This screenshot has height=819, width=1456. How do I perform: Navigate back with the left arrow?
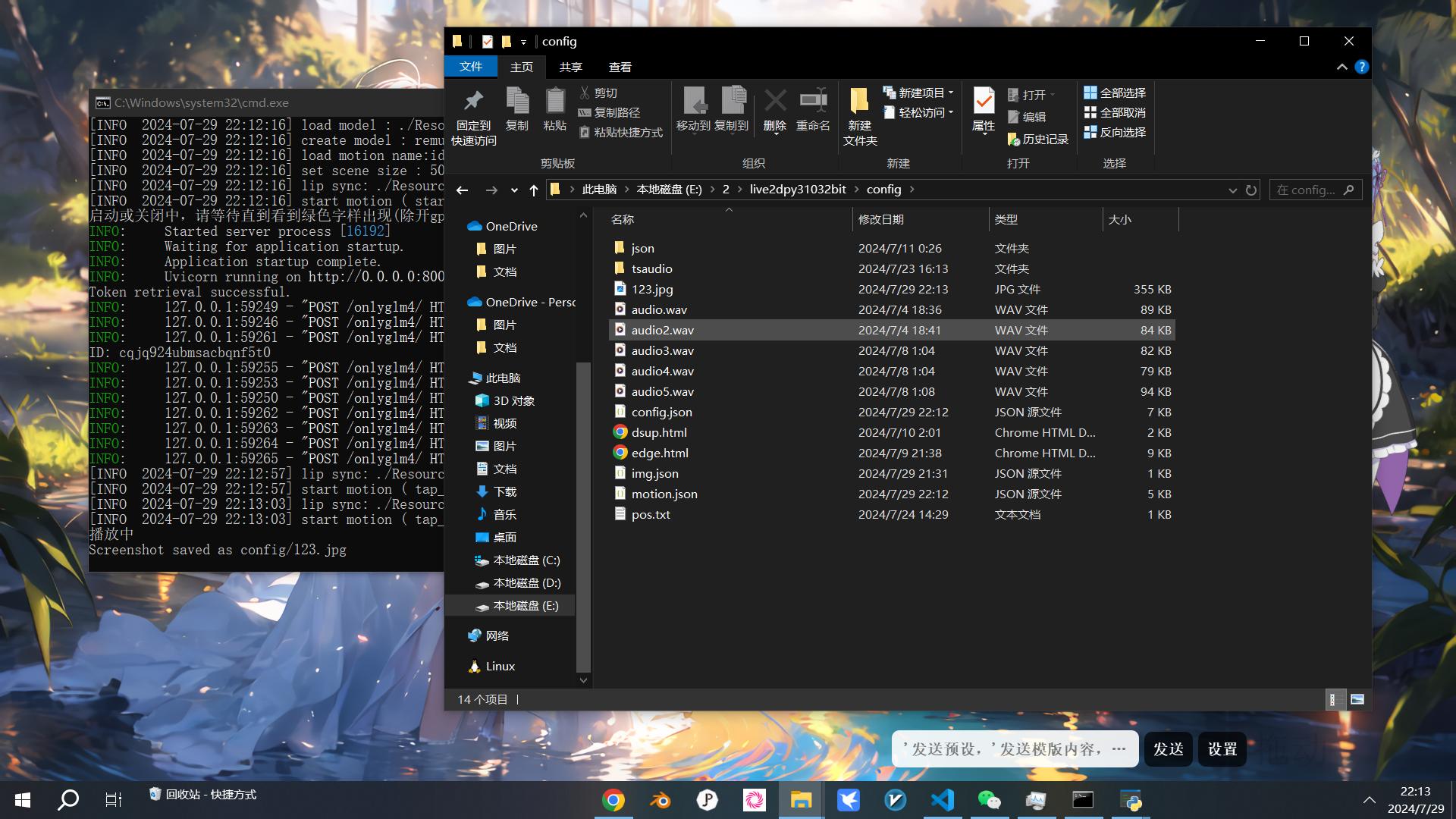tap(463, 190)
